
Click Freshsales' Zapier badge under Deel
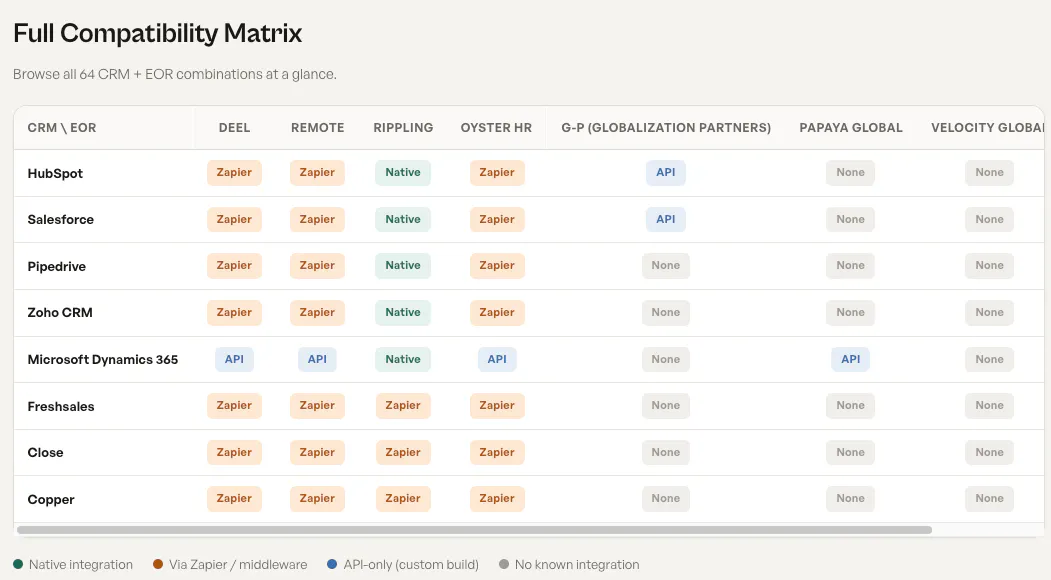click(234, 406)
